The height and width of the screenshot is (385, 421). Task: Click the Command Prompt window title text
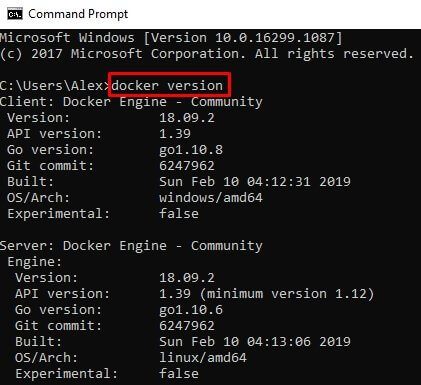click(x=78, y=14)
